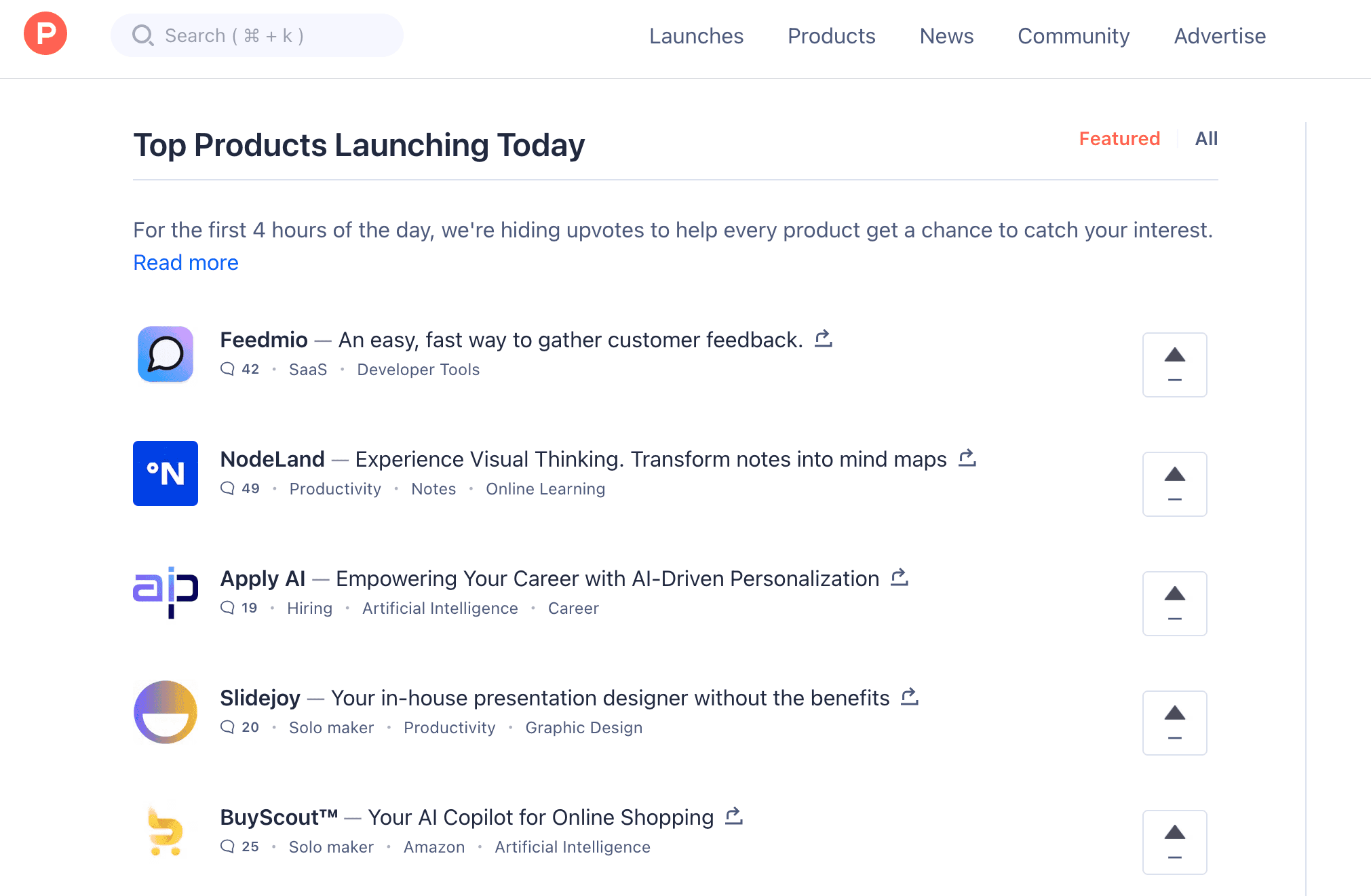The height and width of the screenshot is (896, 1371).
Task: Select the Career topic tag
Action: coord(573,608)
